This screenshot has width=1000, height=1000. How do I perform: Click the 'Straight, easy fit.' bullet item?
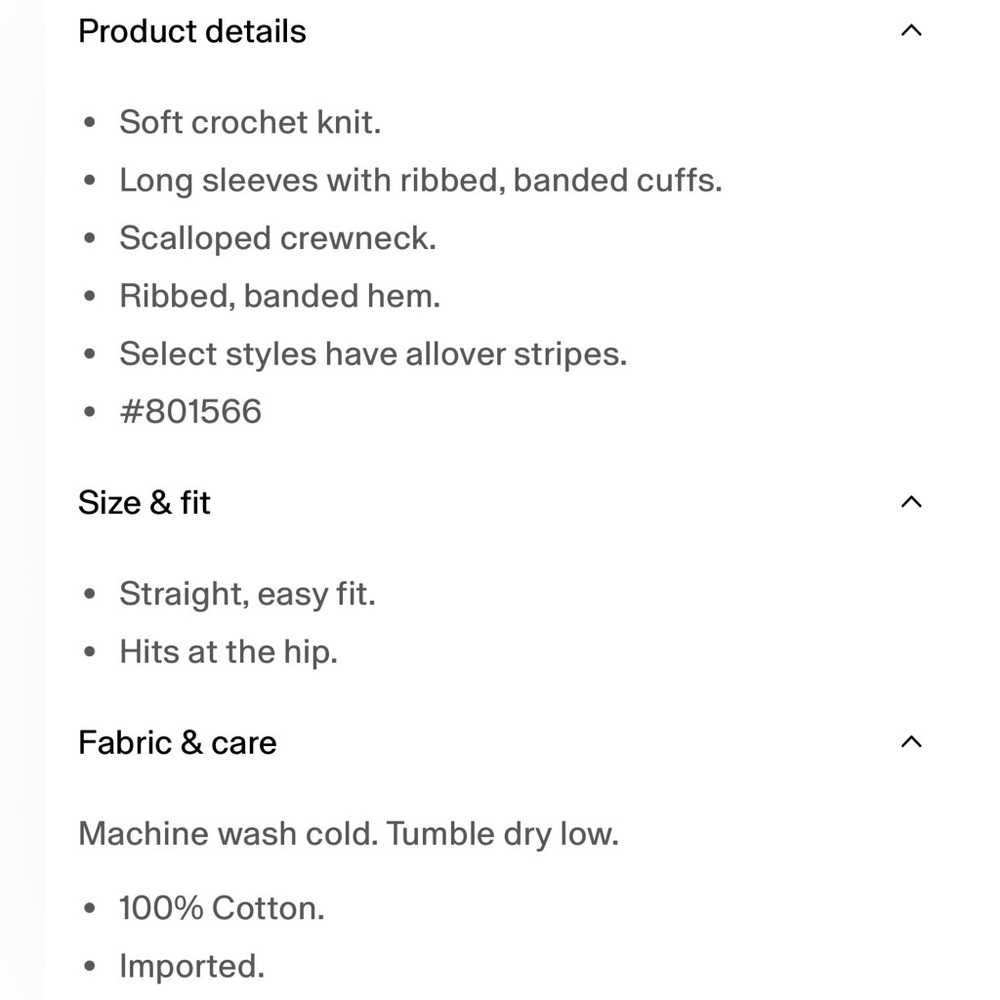click(x=247, y=594)
